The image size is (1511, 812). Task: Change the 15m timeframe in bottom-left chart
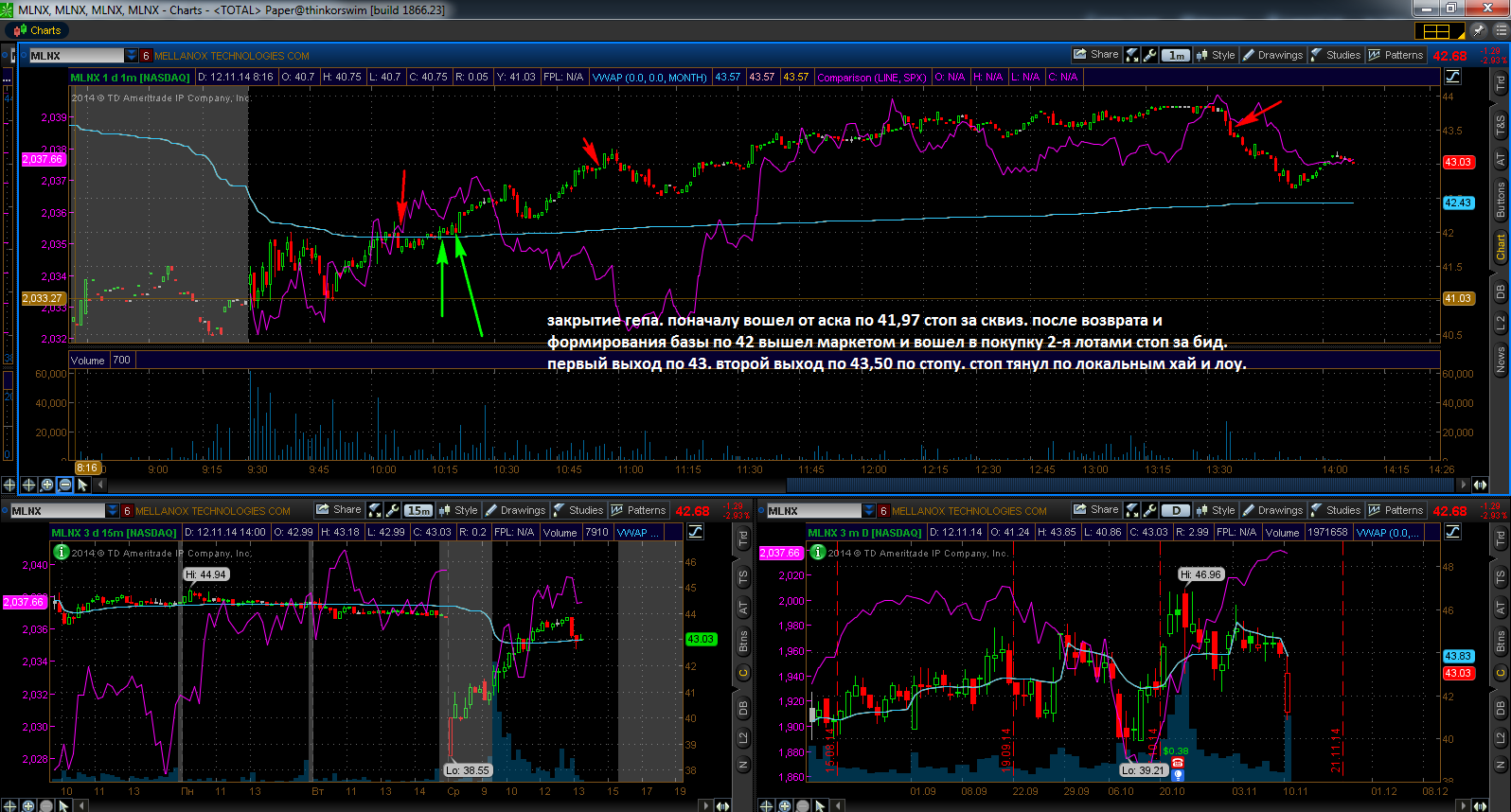[x=418, y=511]
